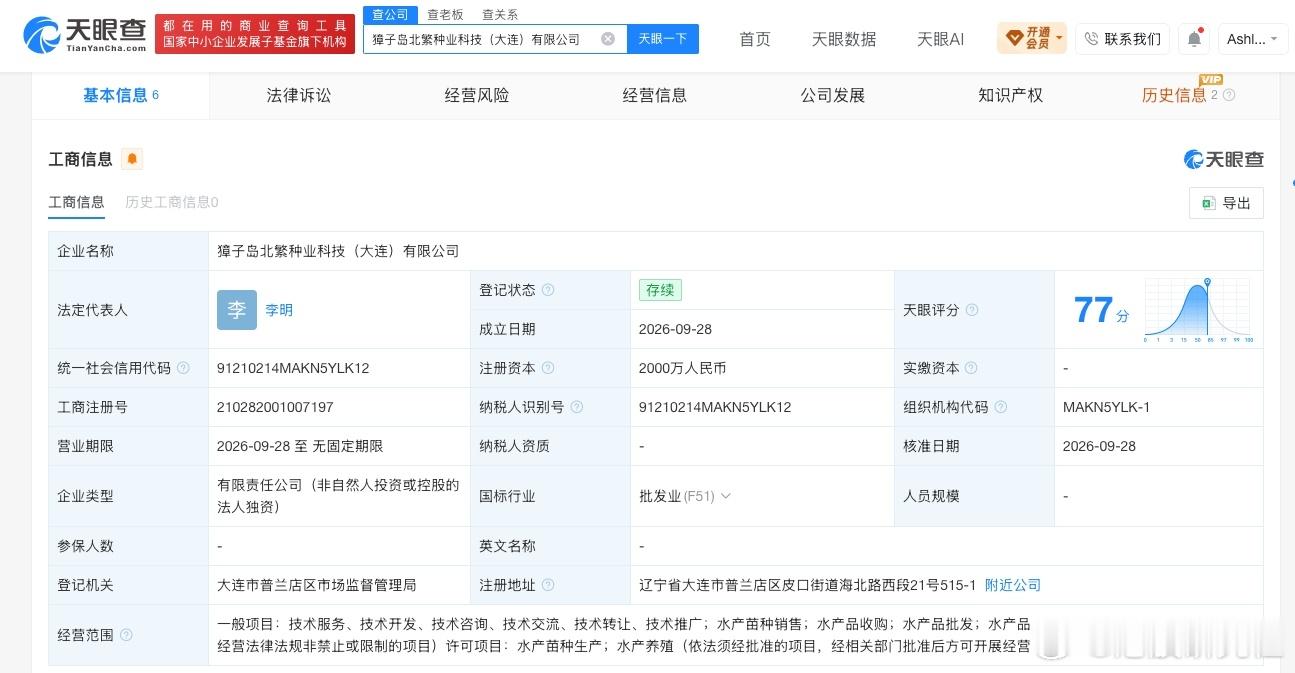
Task: Select the 查公司 search tab
Action: pyautogui.click(x=390, y=15)
